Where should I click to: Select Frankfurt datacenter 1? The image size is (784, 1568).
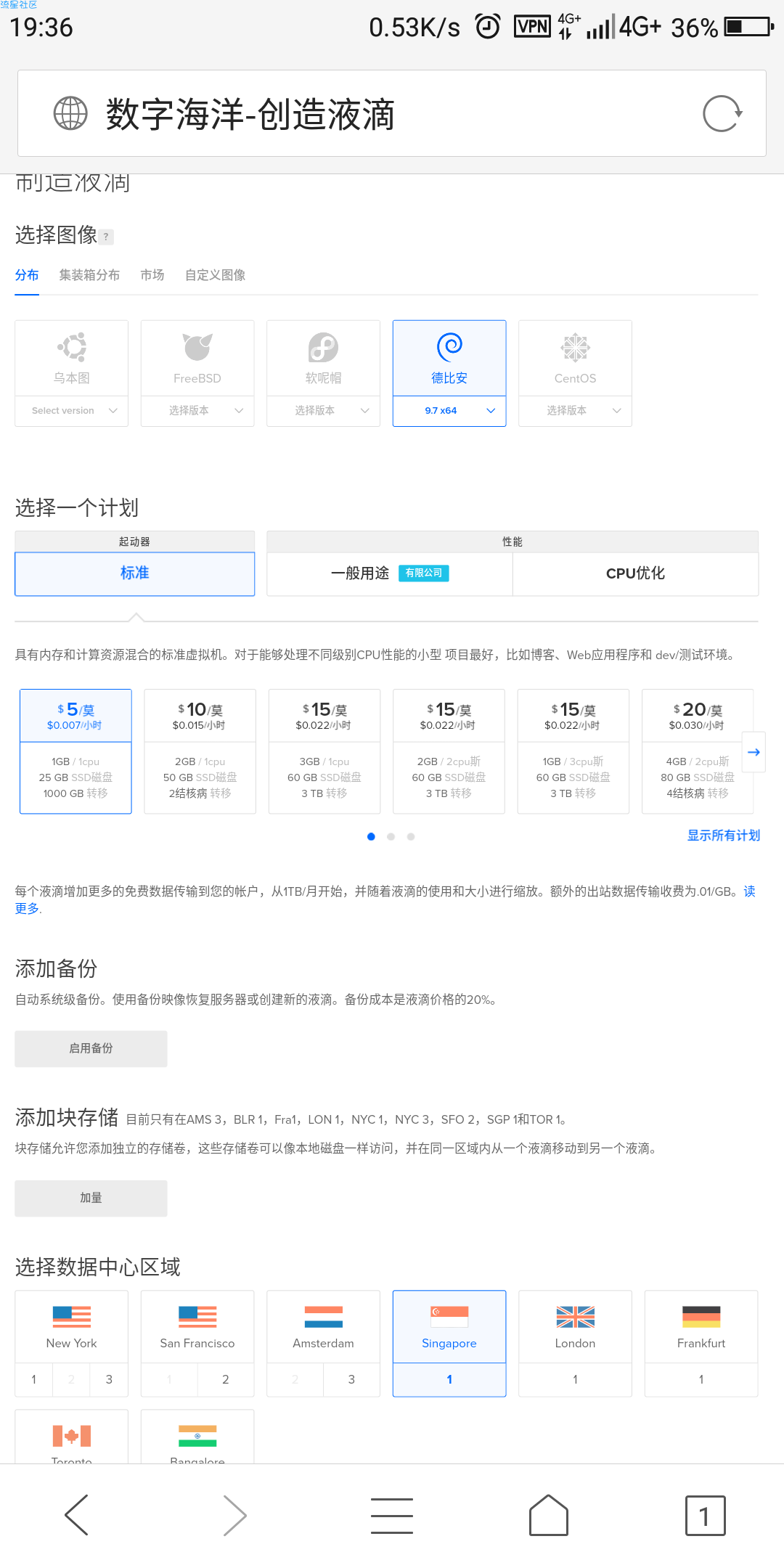(701, 1379)
